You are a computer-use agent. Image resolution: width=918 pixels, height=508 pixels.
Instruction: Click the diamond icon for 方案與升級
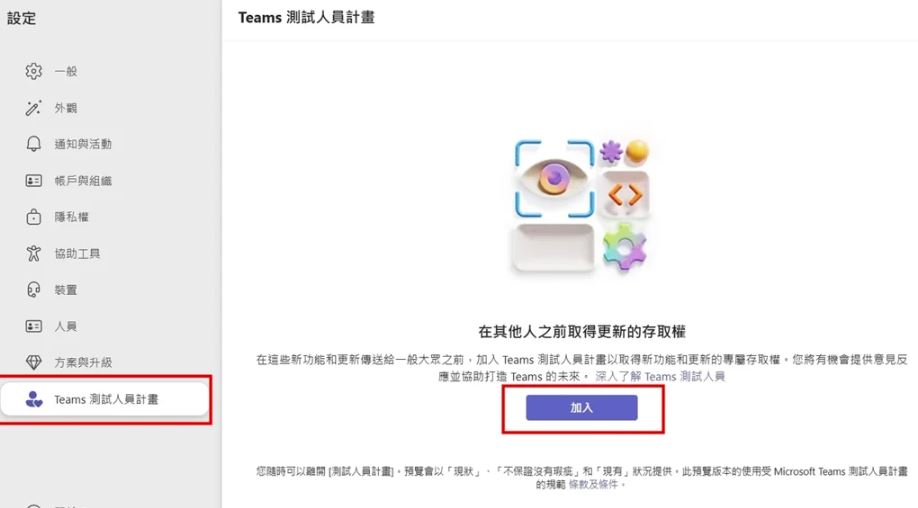33,363
